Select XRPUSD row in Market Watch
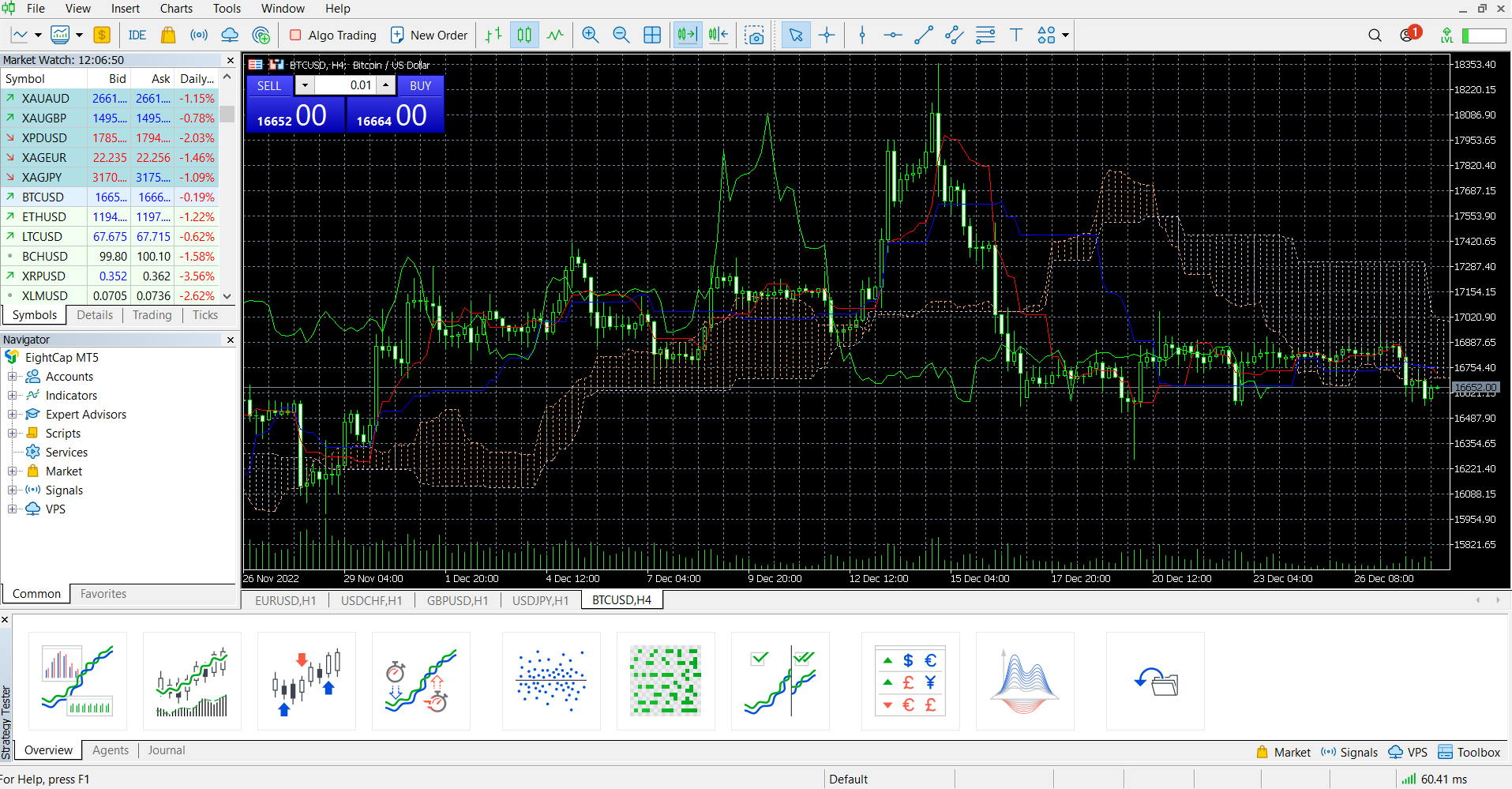Screen dimensions: 1512x789 109,276
